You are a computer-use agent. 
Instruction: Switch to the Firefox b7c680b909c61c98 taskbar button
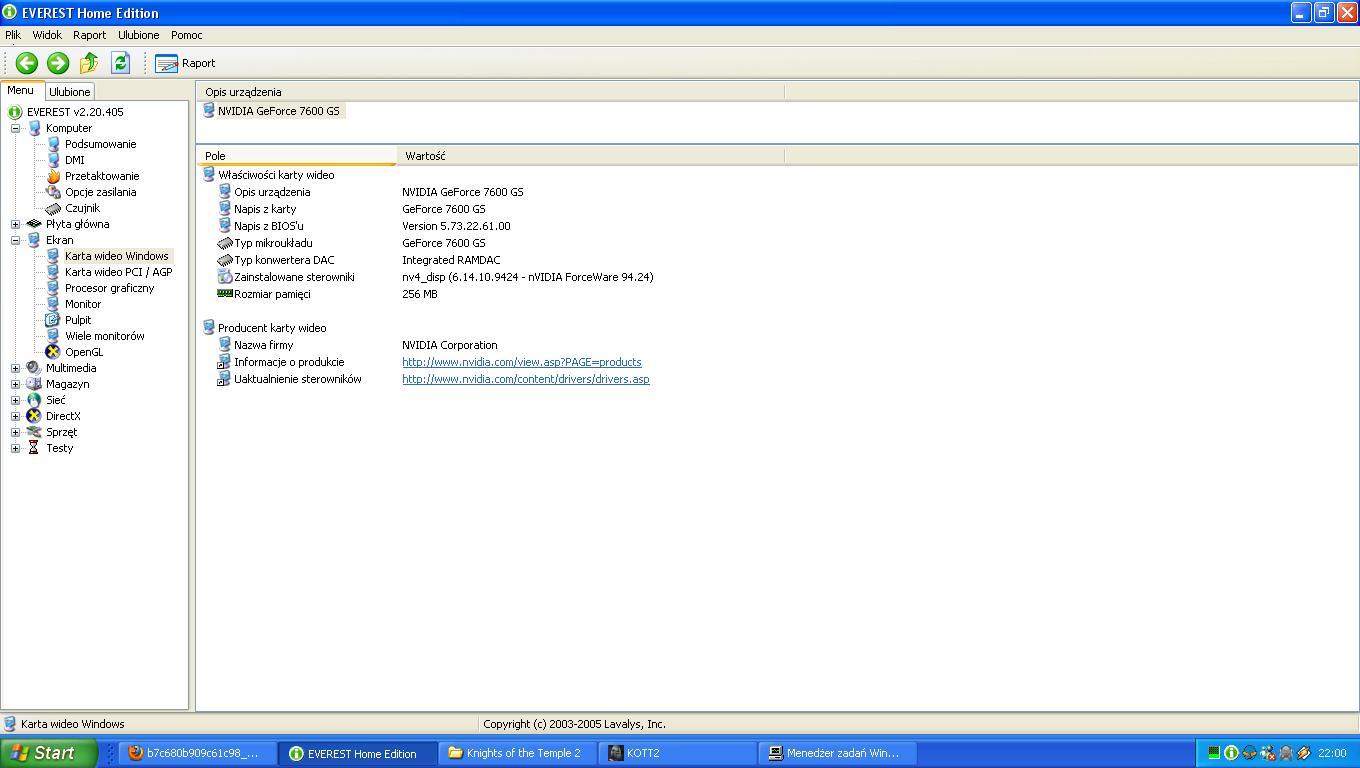198,753
